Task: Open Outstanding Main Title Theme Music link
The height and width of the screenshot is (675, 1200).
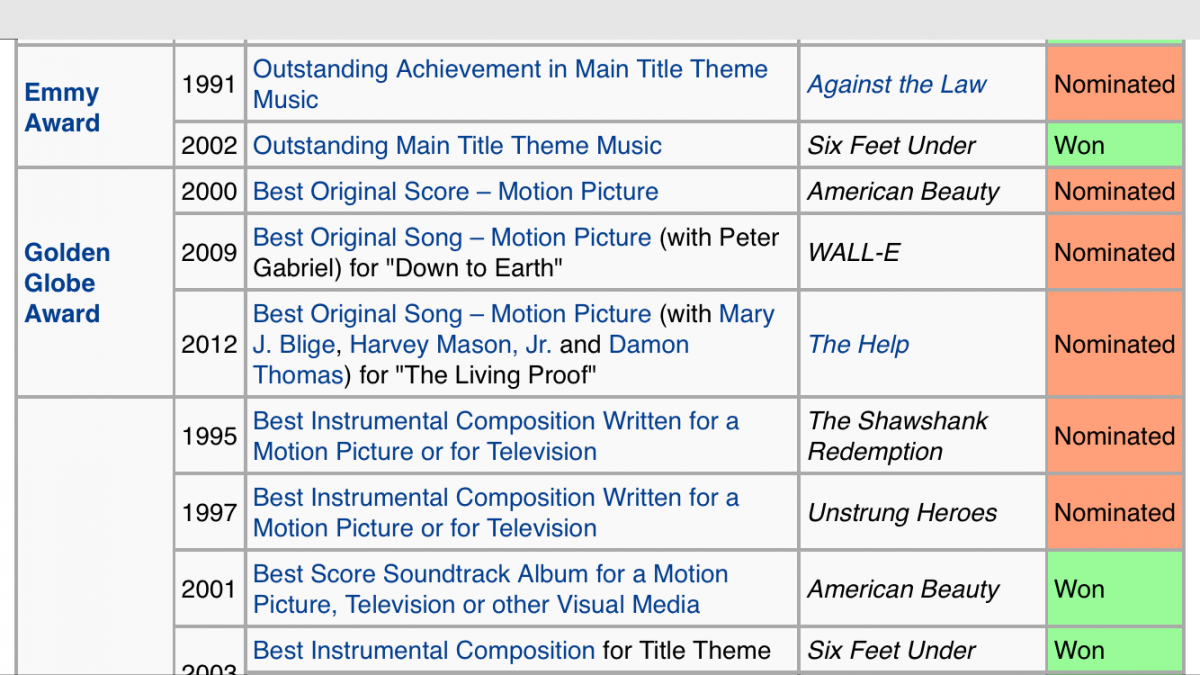Action: pos(457,146)
